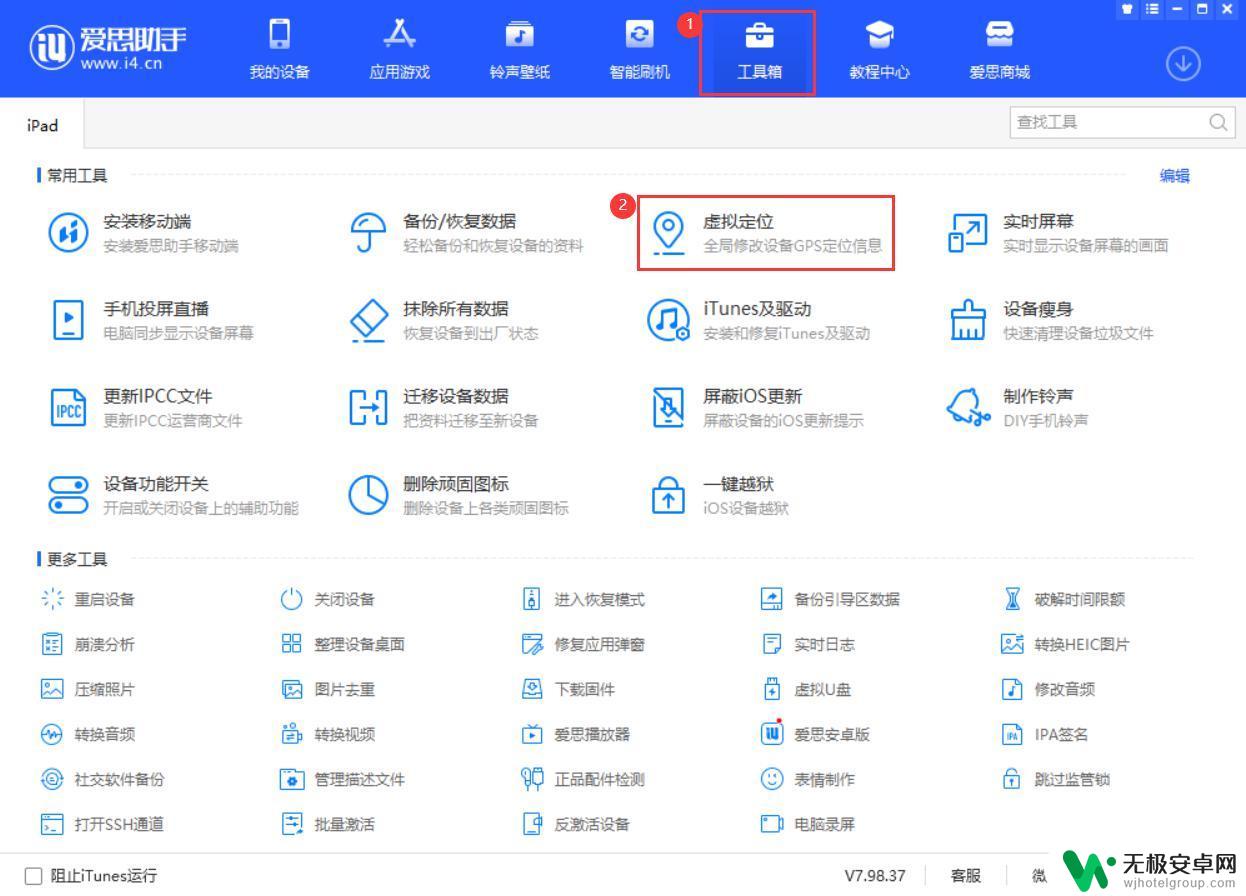Open 正品配件检测 tool

coord(583,779)
